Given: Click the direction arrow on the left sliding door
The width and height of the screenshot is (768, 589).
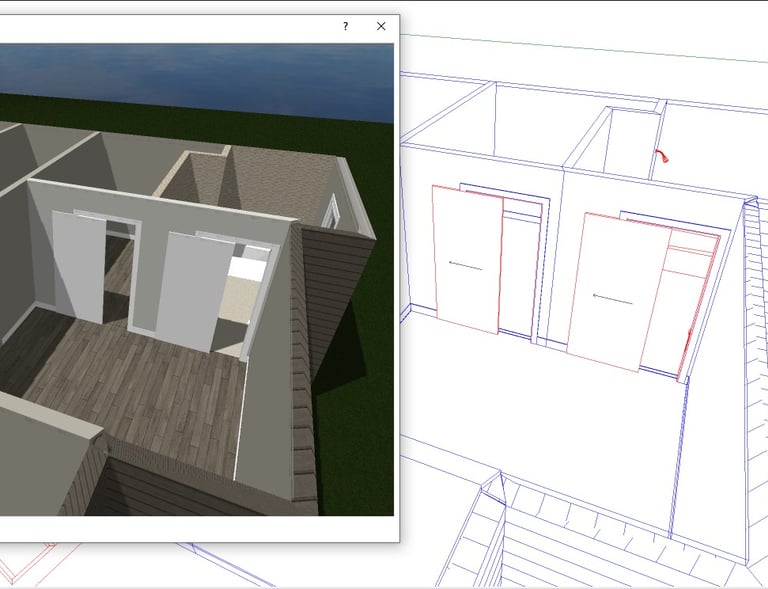Looking at the screenshot, I should 466,266.
